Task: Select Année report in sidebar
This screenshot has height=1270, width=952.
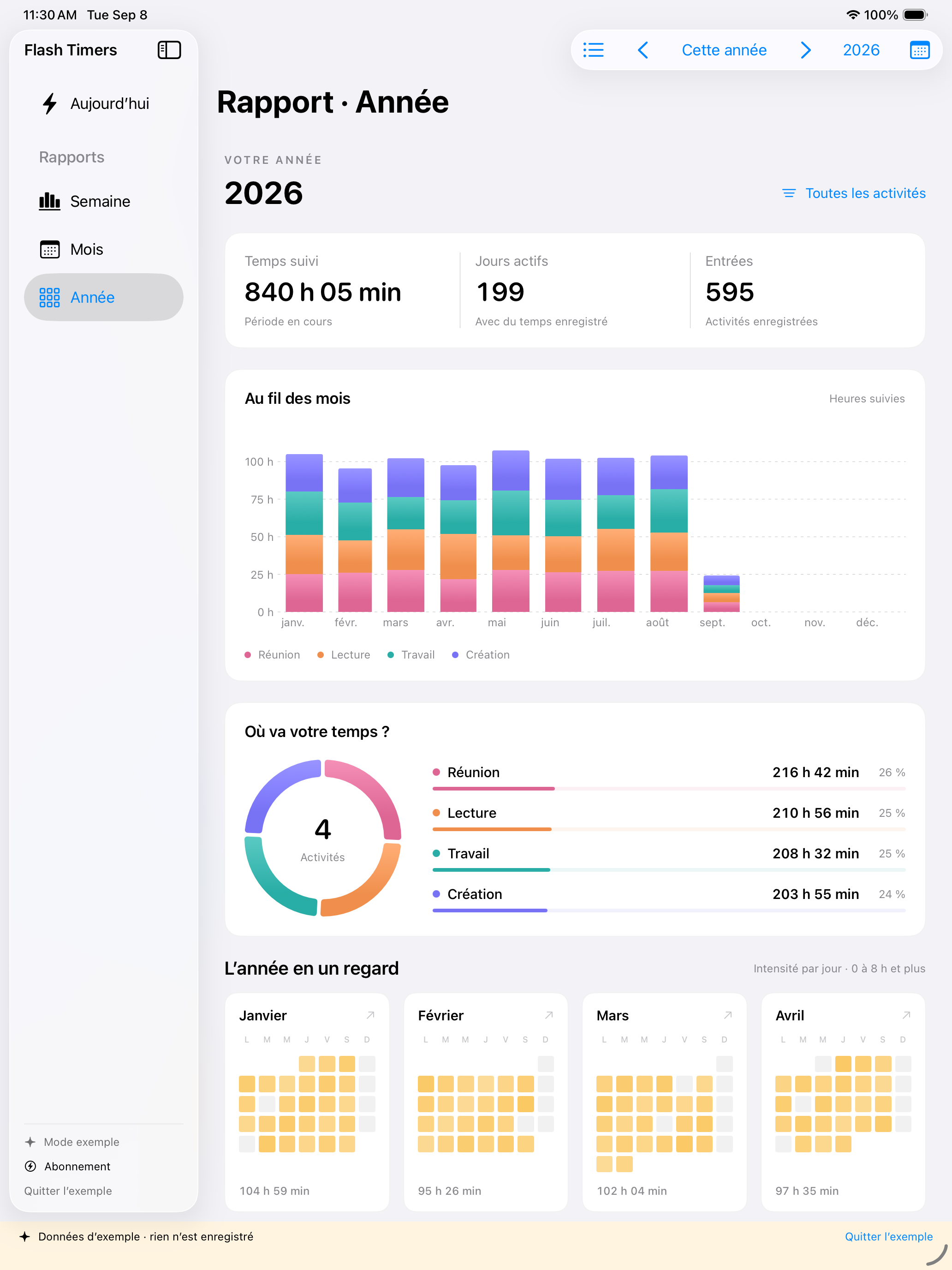Action: pos(103,297)
